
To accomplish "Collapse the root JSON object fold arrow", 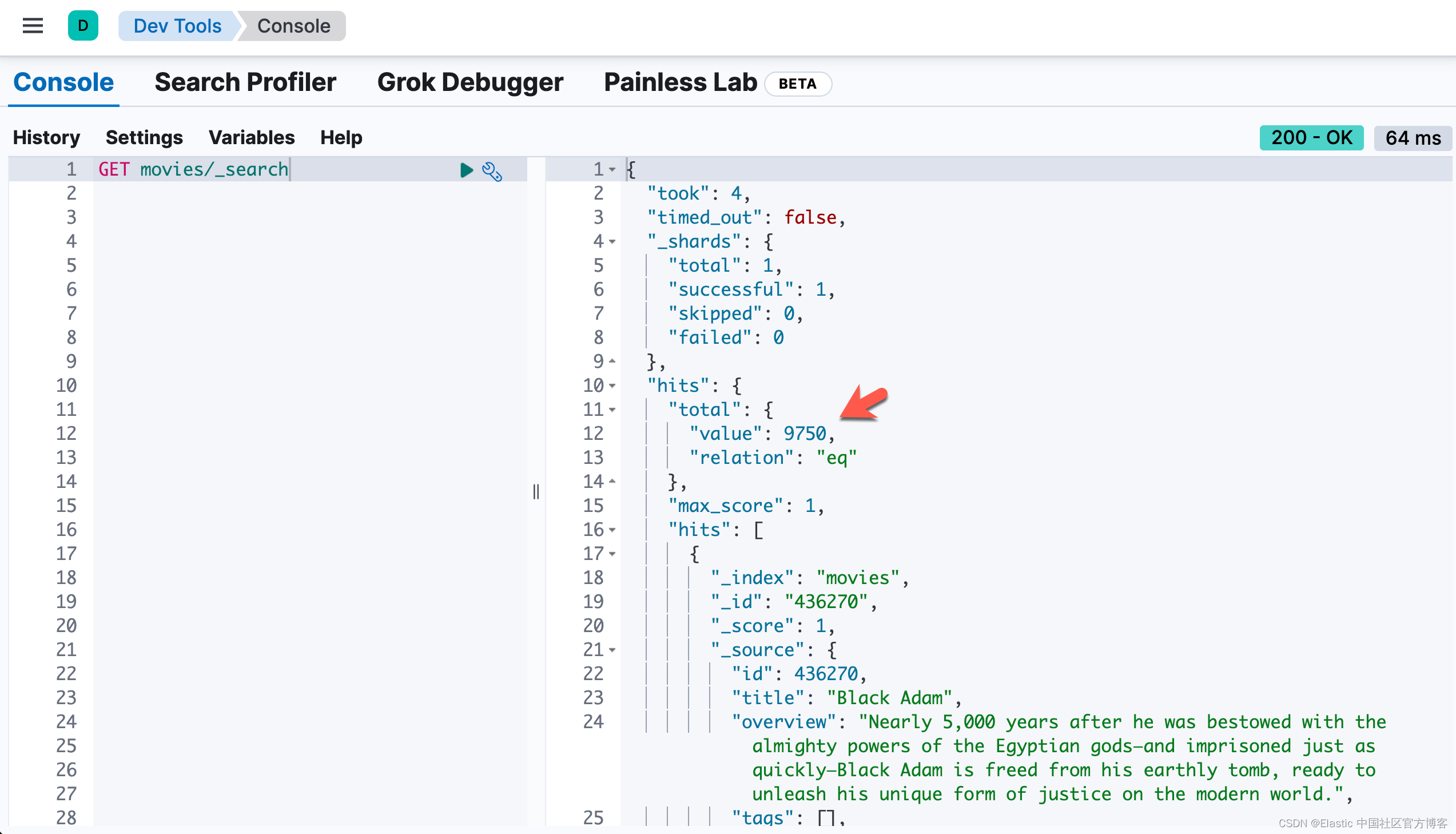I will (x=612, y=169).
